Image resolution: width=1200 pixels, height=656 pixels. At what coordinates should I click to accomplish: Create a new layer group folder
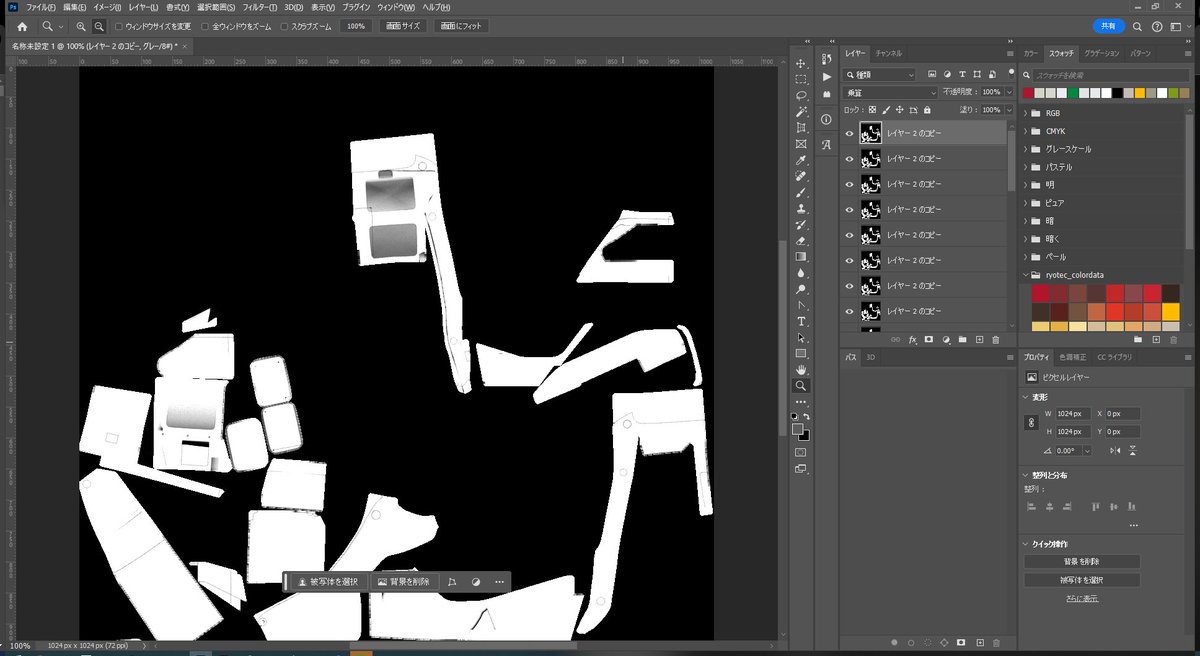(962, 340)
